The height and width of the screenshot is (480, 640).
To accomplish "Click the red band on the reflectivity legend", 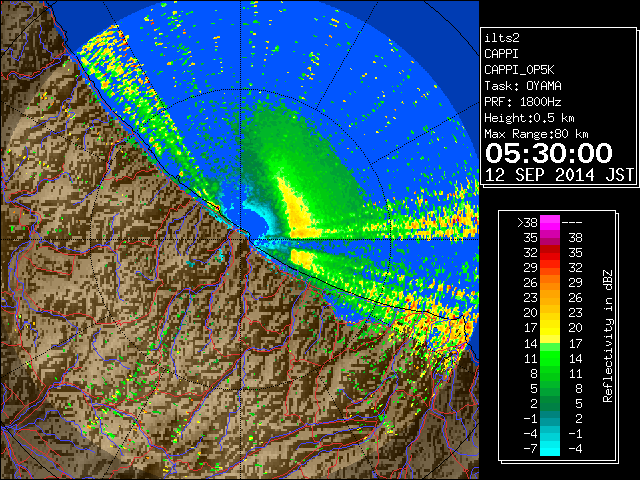I will pyautogui.click(x=550, y=253).
